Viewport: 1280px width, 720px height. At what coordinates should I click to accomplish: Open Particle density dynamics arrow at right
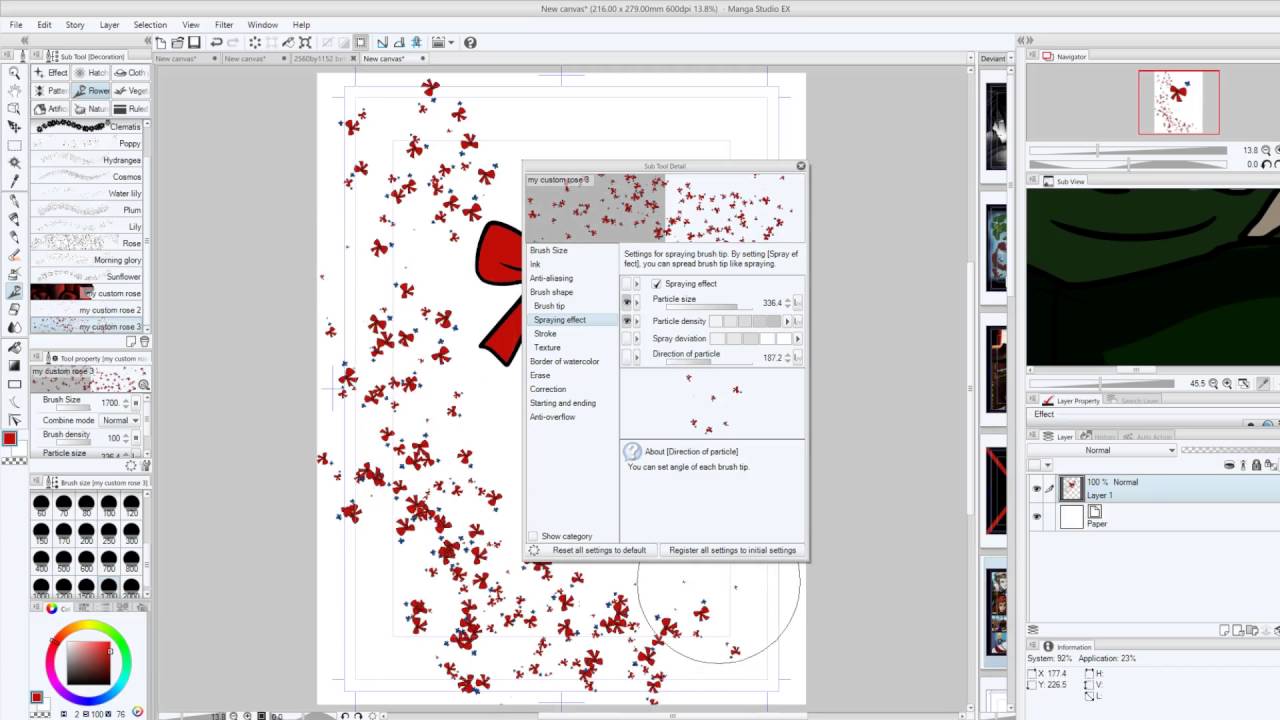[798, 321]
